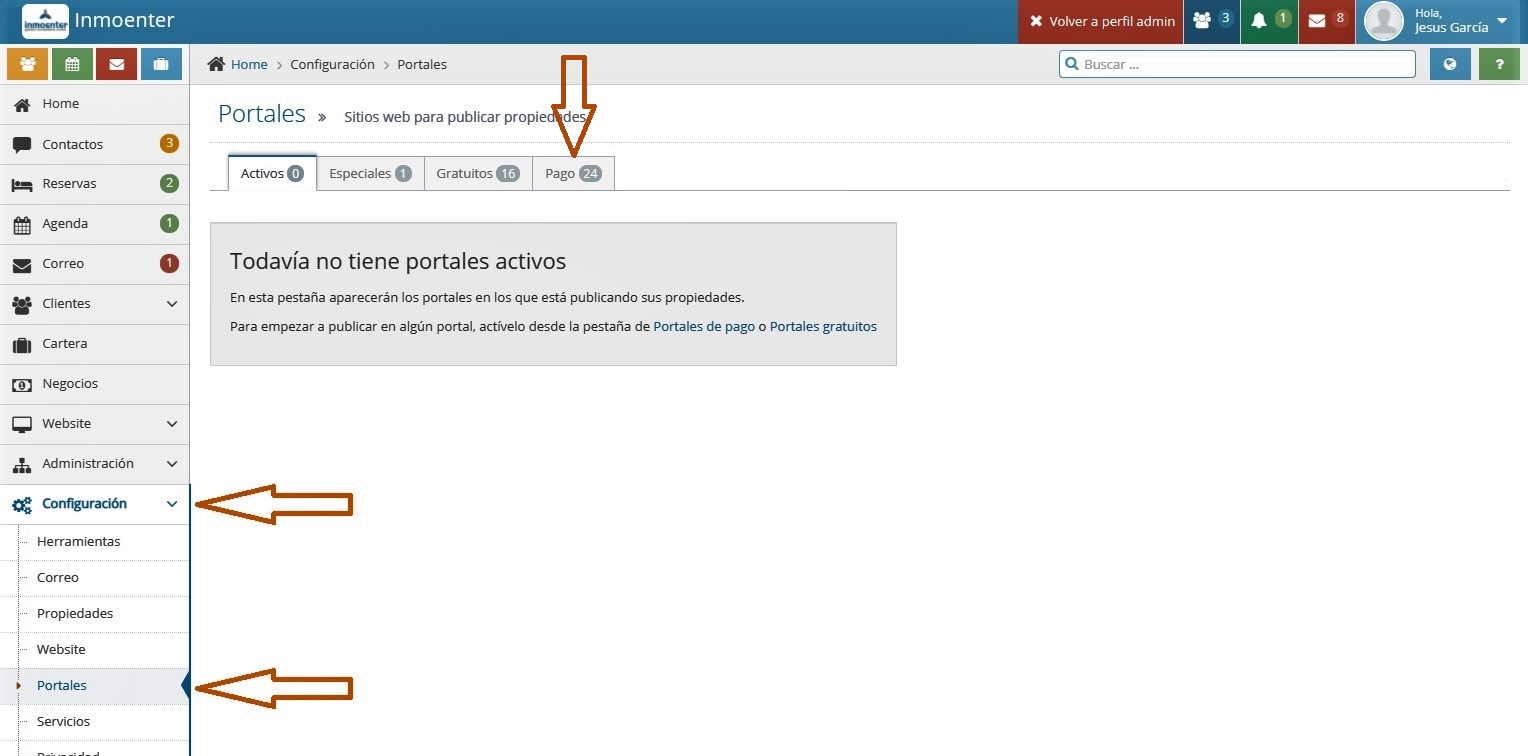
Task: Click the Configuración gears icon
Action: (x=22, y=505)
